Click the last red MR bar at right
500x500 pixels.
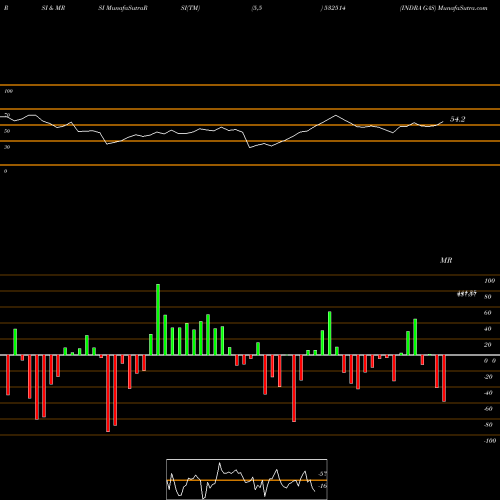pyautogui.click(x=444, y=378)
